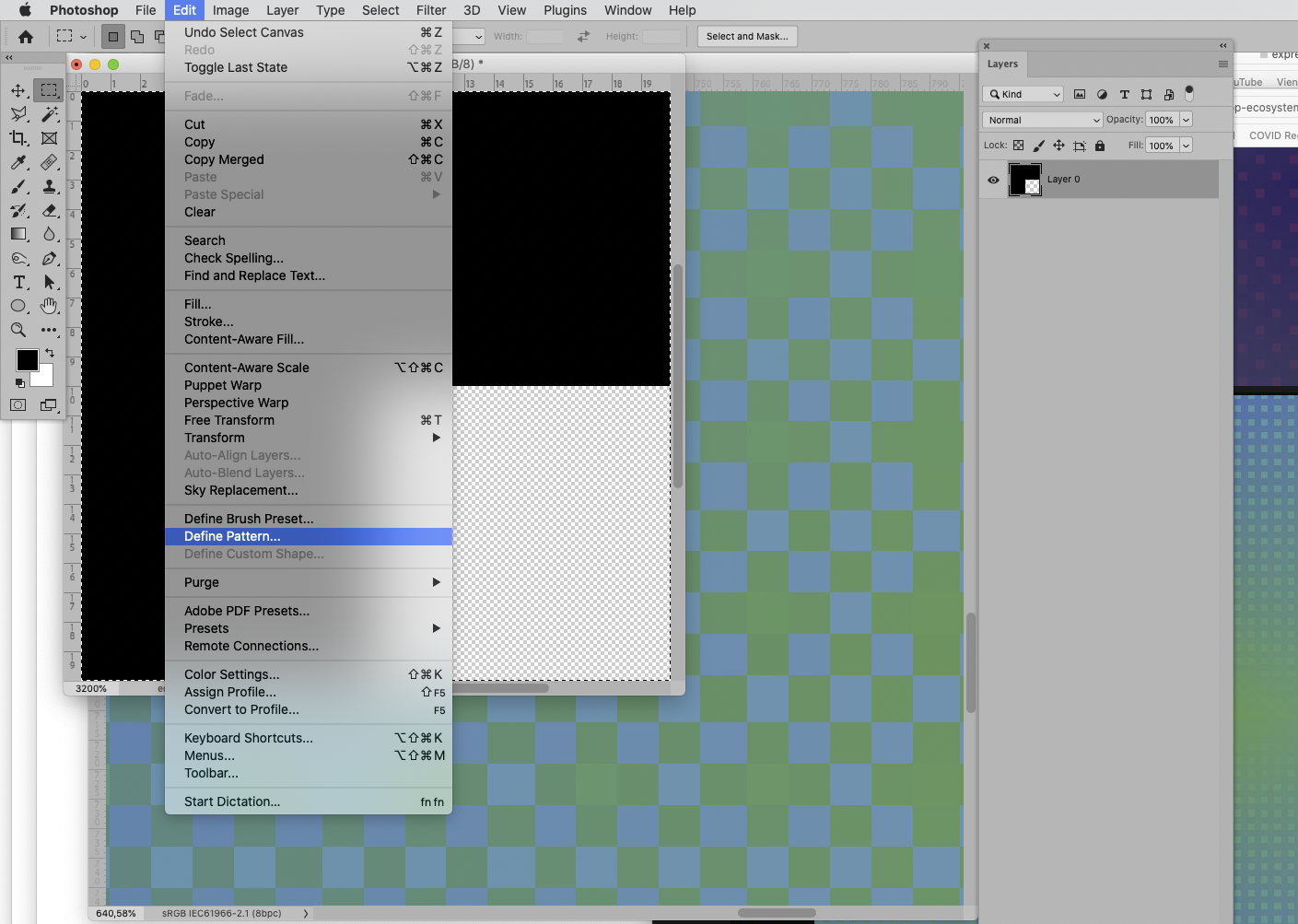
Task: Select the Horizontal Type tool
Action: [18, 283]
